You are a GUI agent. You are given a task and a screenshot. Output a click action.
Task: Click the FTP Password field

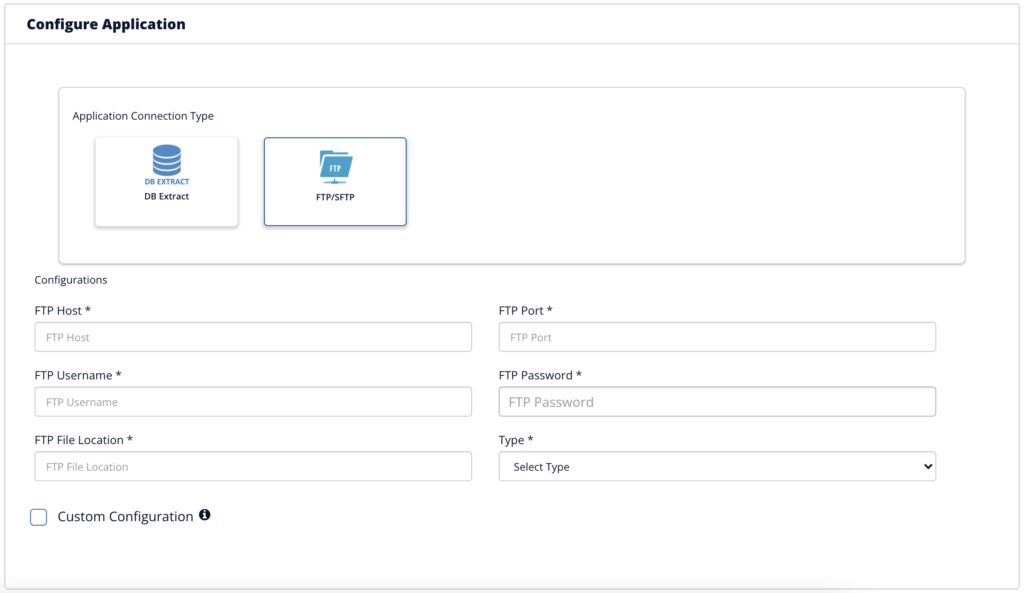(x=717, y=402)
